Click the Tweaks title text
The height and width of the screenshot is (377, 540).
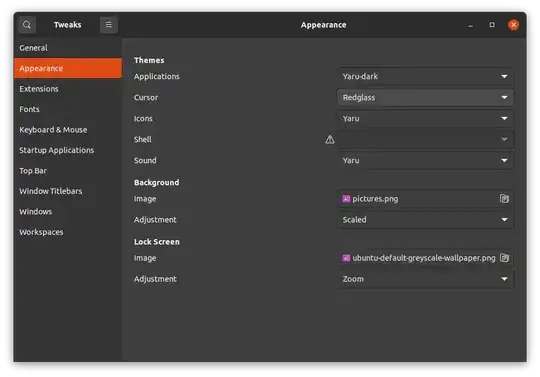[x=68, y=25]
